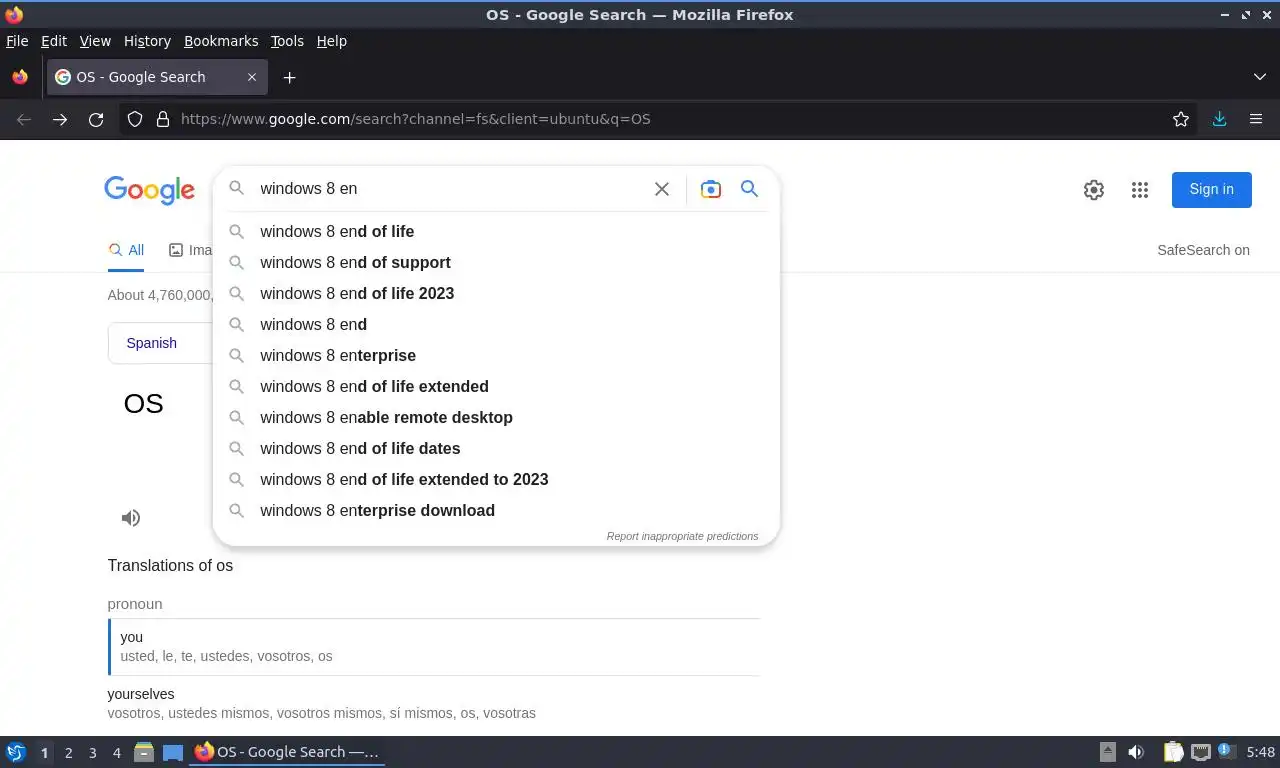
Task: Switch to workspace 3 in taskbar
Action: (92, 753)
